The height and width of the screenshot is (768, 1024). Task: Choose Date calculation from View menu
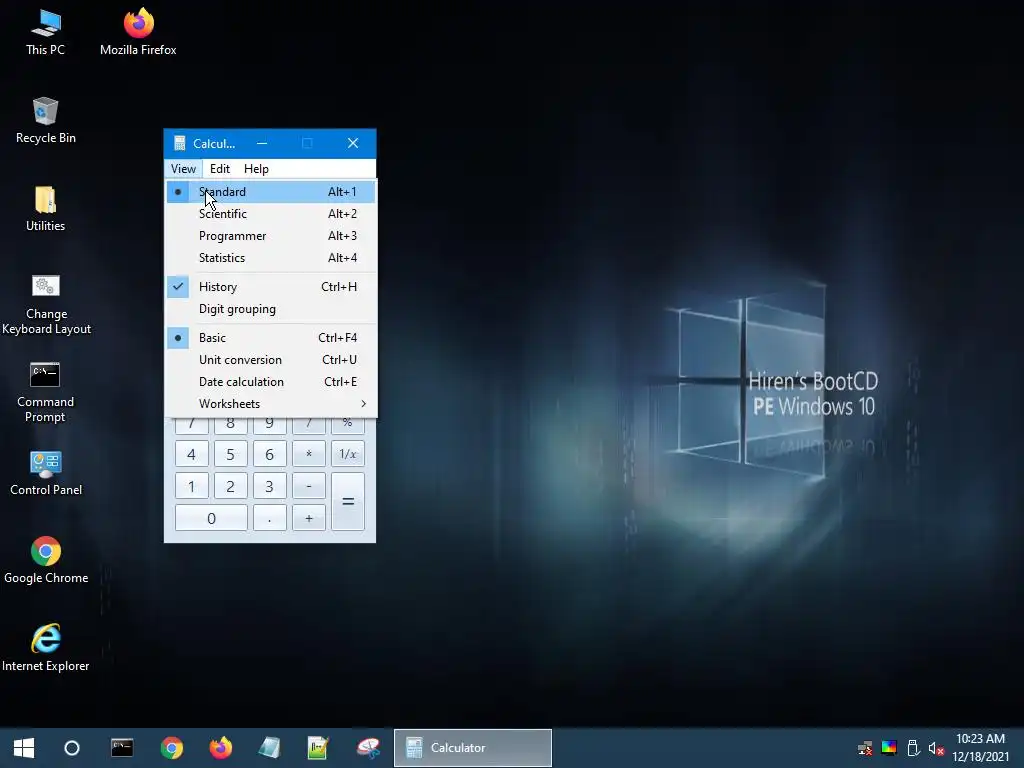[x=270, y=382]
